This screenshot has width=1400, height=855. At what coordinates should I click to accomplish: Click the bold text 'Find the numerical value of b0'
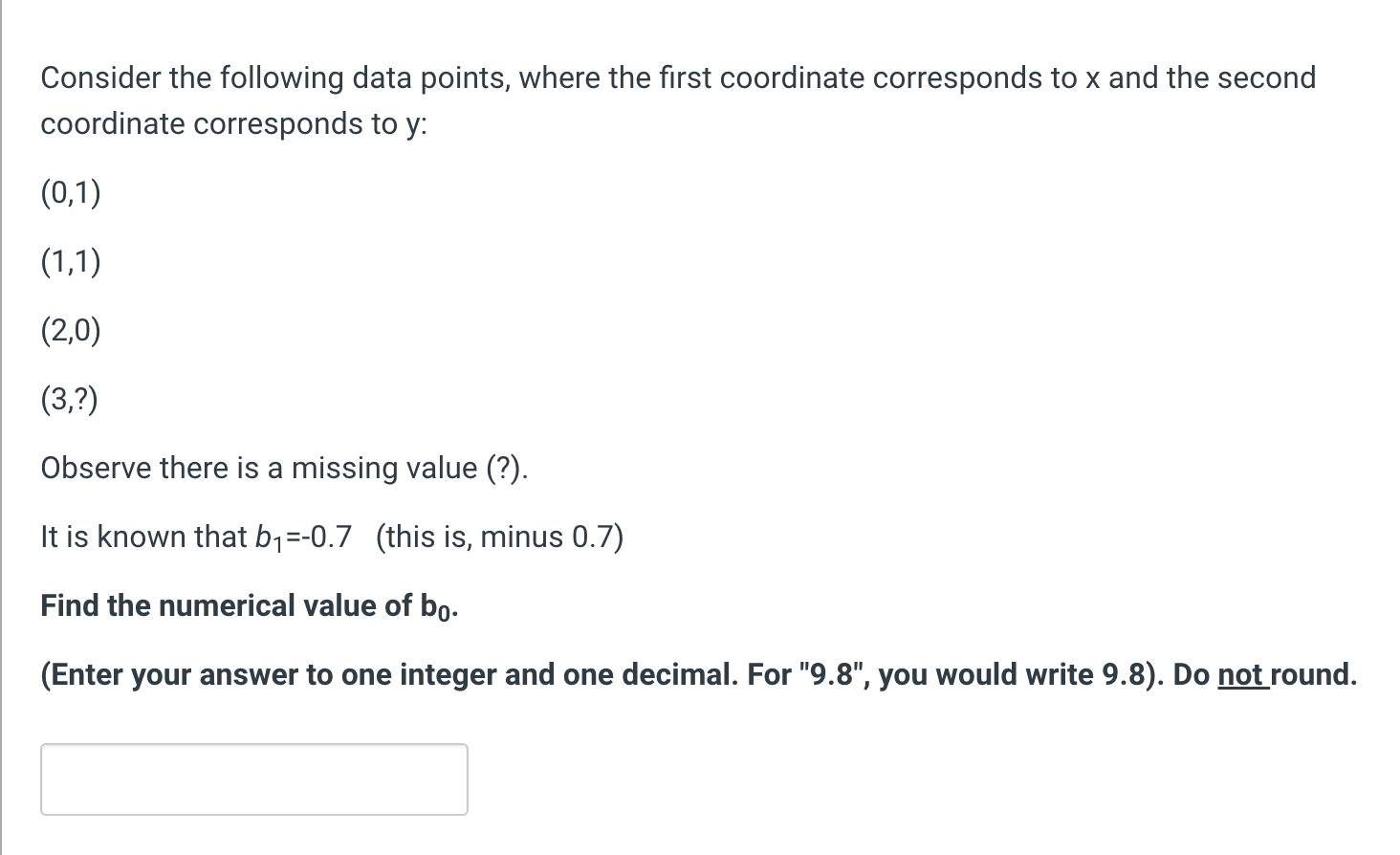click(249, 604)
